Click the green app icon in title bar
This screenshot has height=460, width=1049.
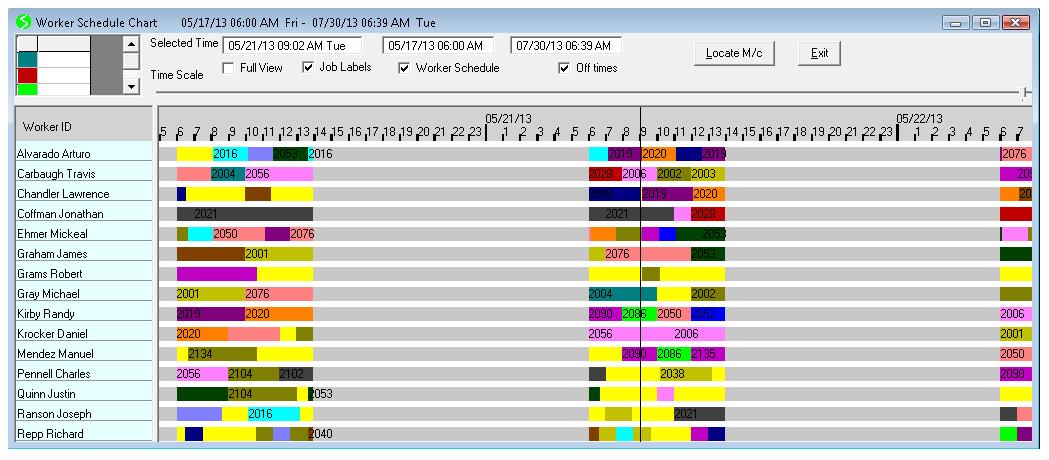pyautogui.click(x=23, y=20)
